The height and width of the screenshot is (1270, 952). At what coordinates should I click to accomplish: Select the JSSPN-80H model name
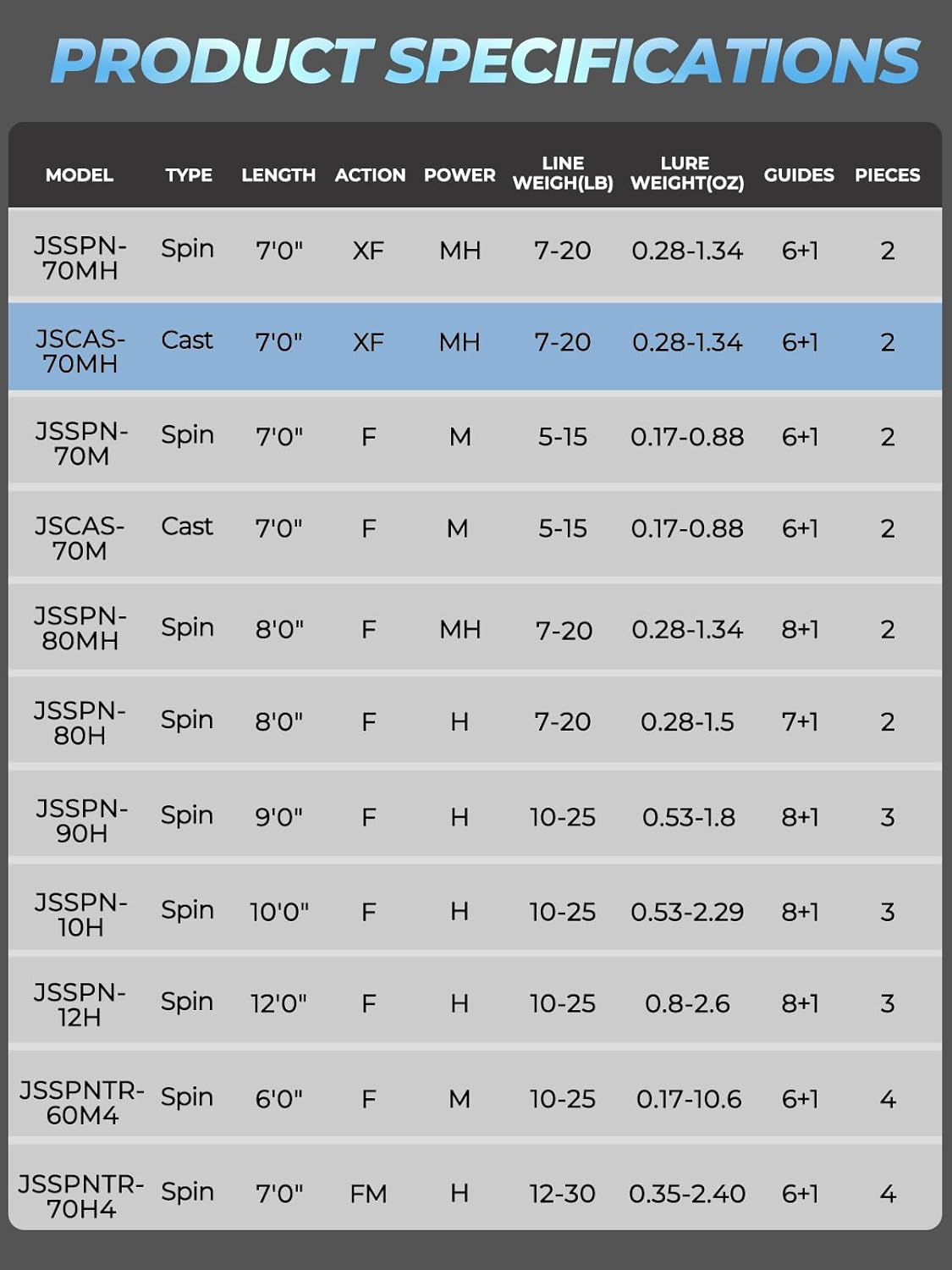tap(80, 723)
